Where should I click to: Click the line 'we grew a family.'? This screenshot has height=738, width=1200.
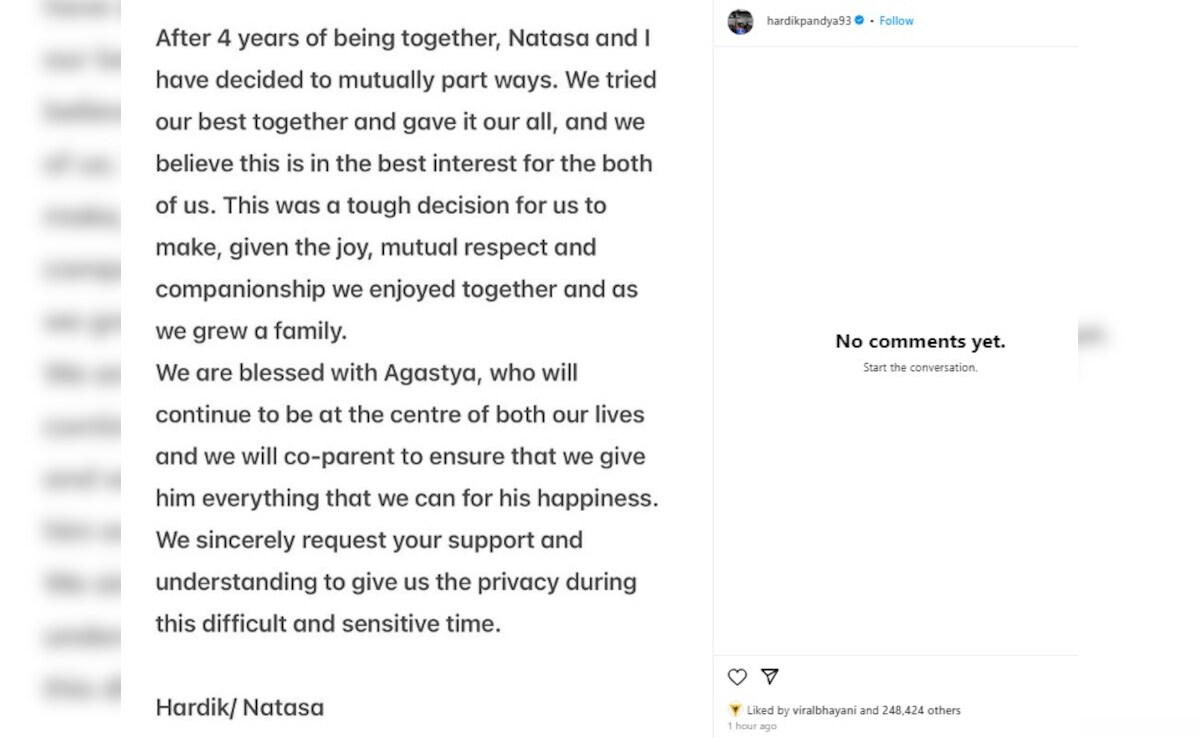tap(251, 330)
